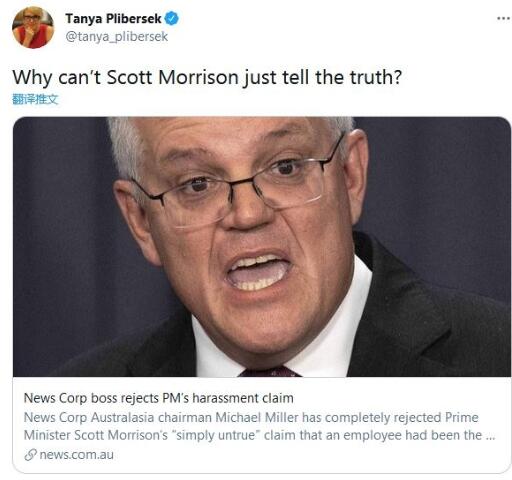Viewport: 512px width, 480px height.
Task: Open the Tanya Plibersek display name
Action: [x=113, y=18]
